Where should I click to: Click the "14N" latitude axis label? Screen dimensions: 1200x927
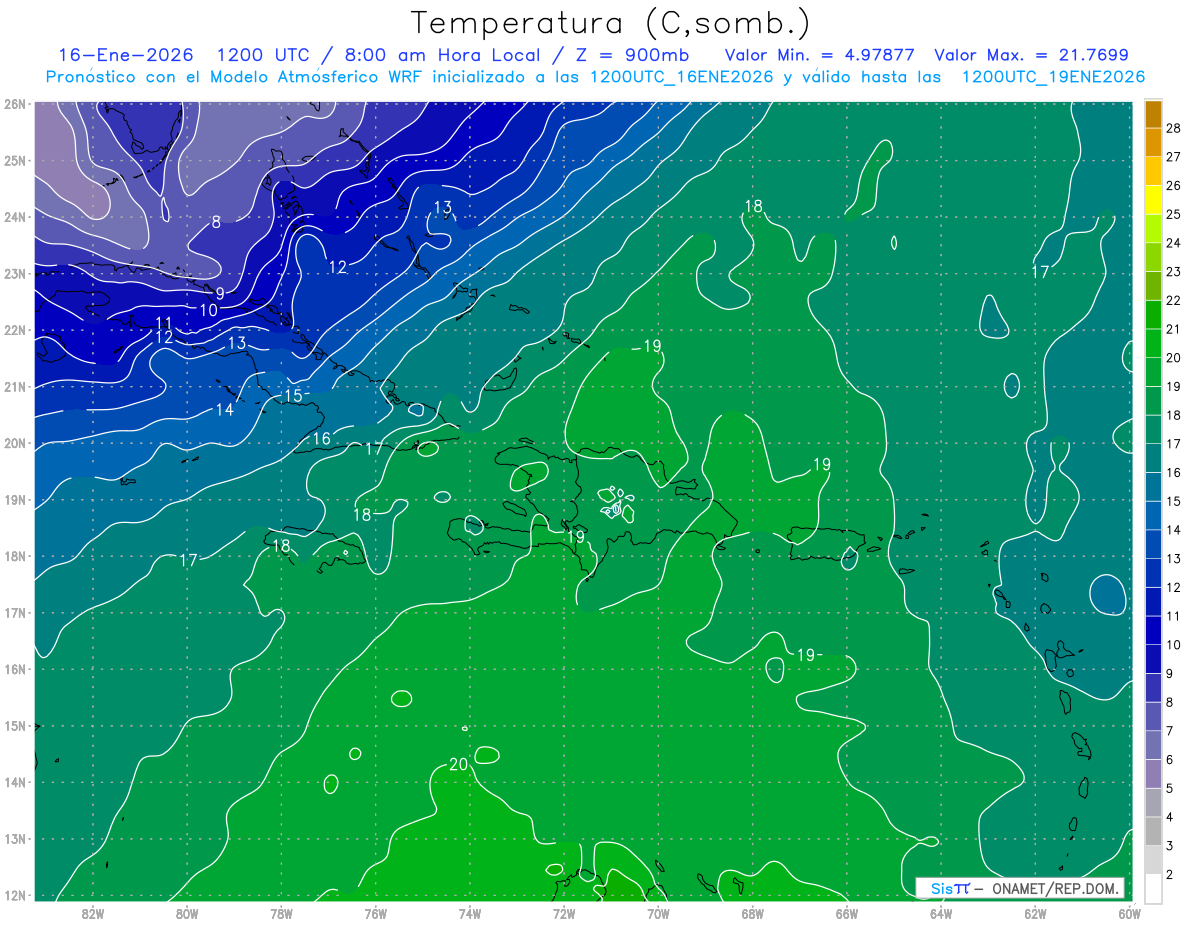click(x=14, y=782)
